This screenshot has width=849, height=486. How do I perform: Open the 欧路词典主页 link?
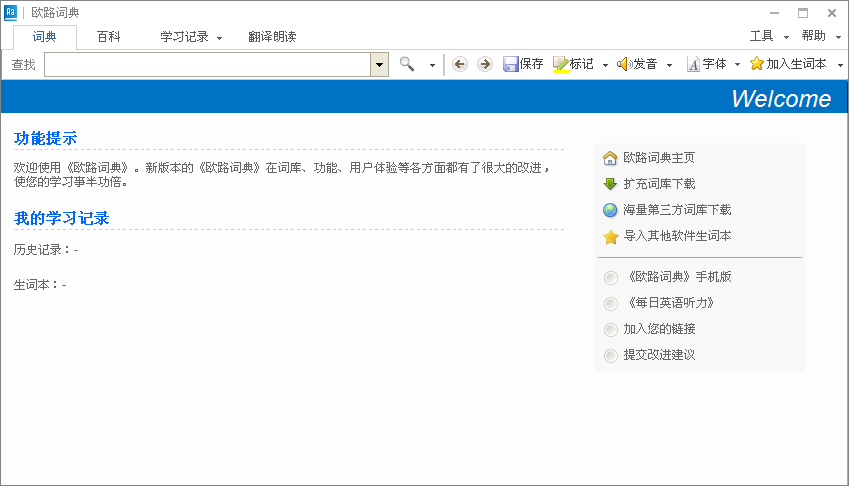(x=659, y=157)
